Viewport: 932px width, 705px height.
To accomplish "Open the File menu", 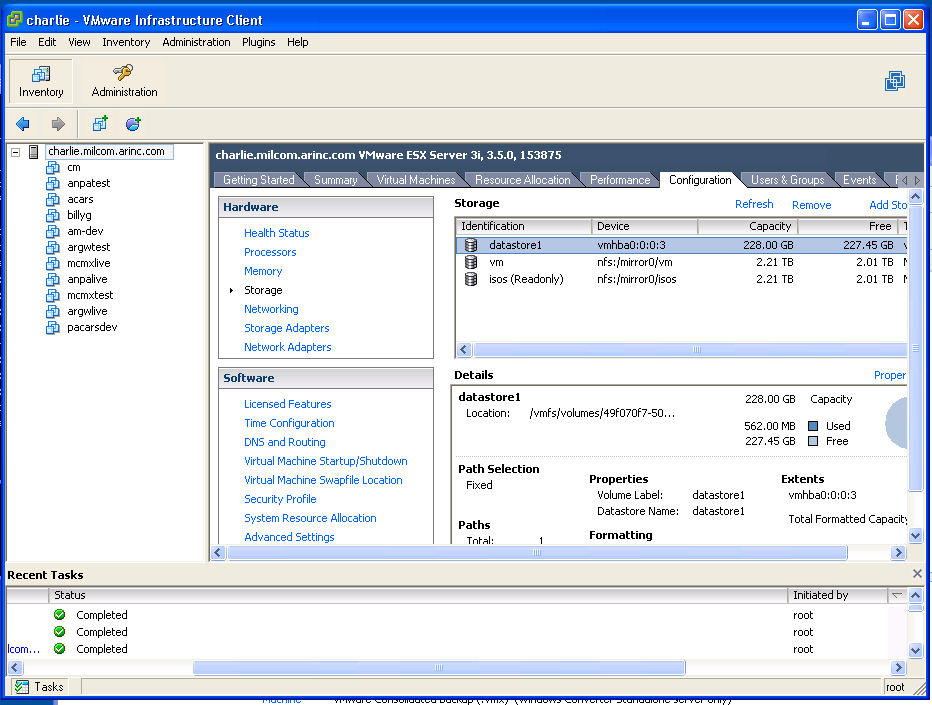I will click(x=18, y=42).
